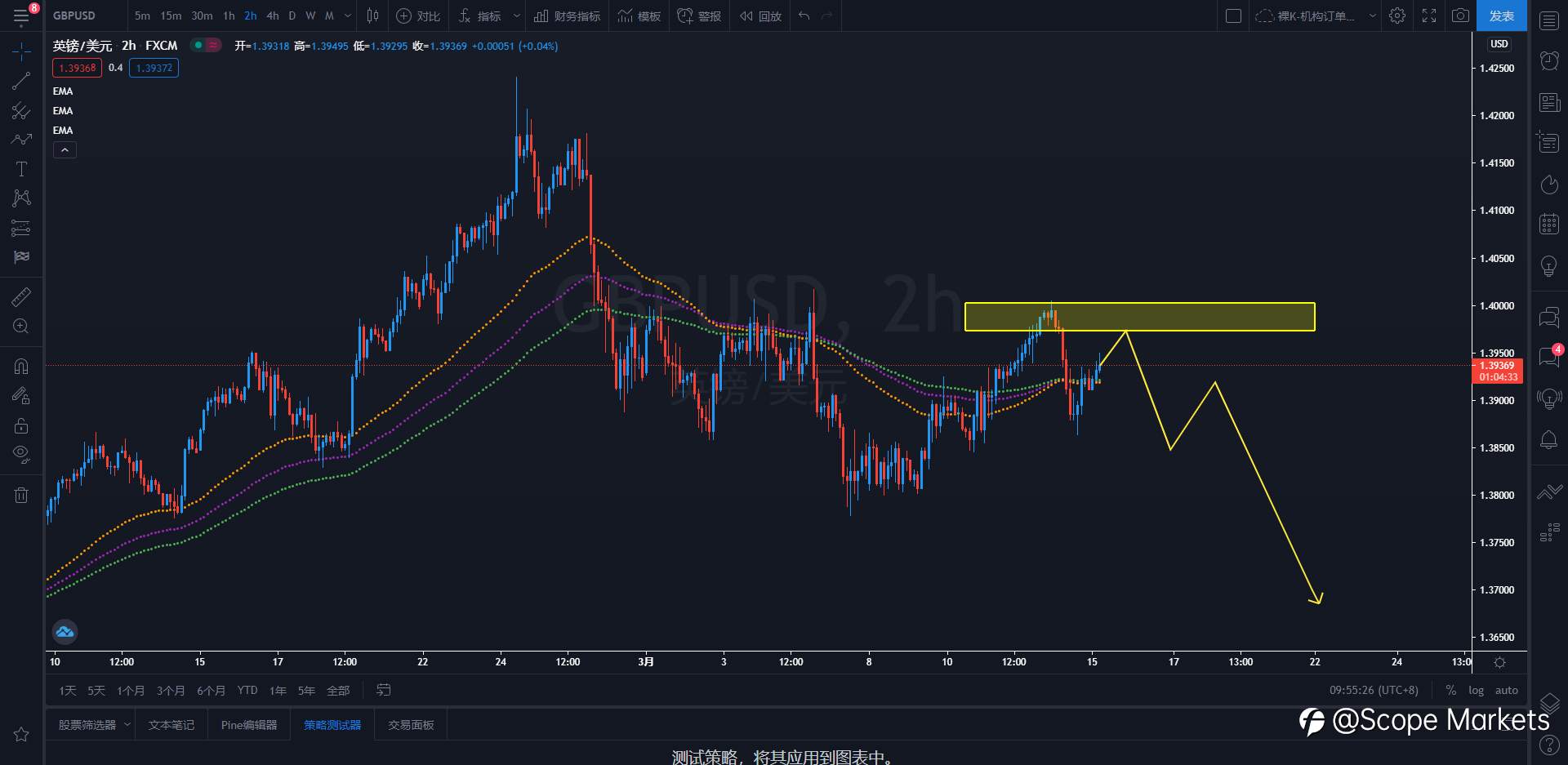Set date range to YTD
Viewport: 1568px width, 765px height.
coord(247,691)
